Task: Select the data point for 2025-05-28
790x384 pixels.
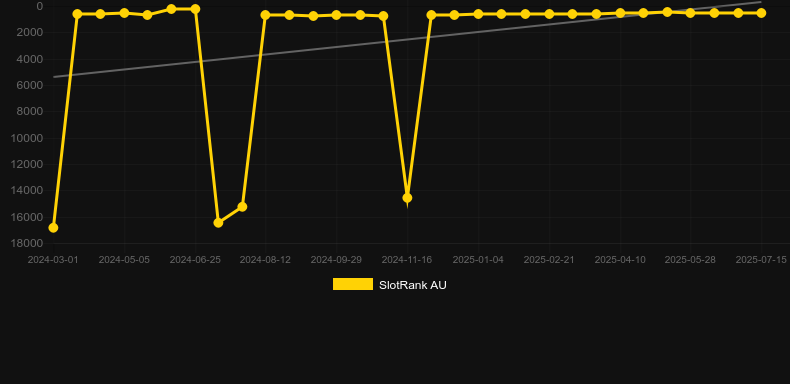Action: pos(690,13)
